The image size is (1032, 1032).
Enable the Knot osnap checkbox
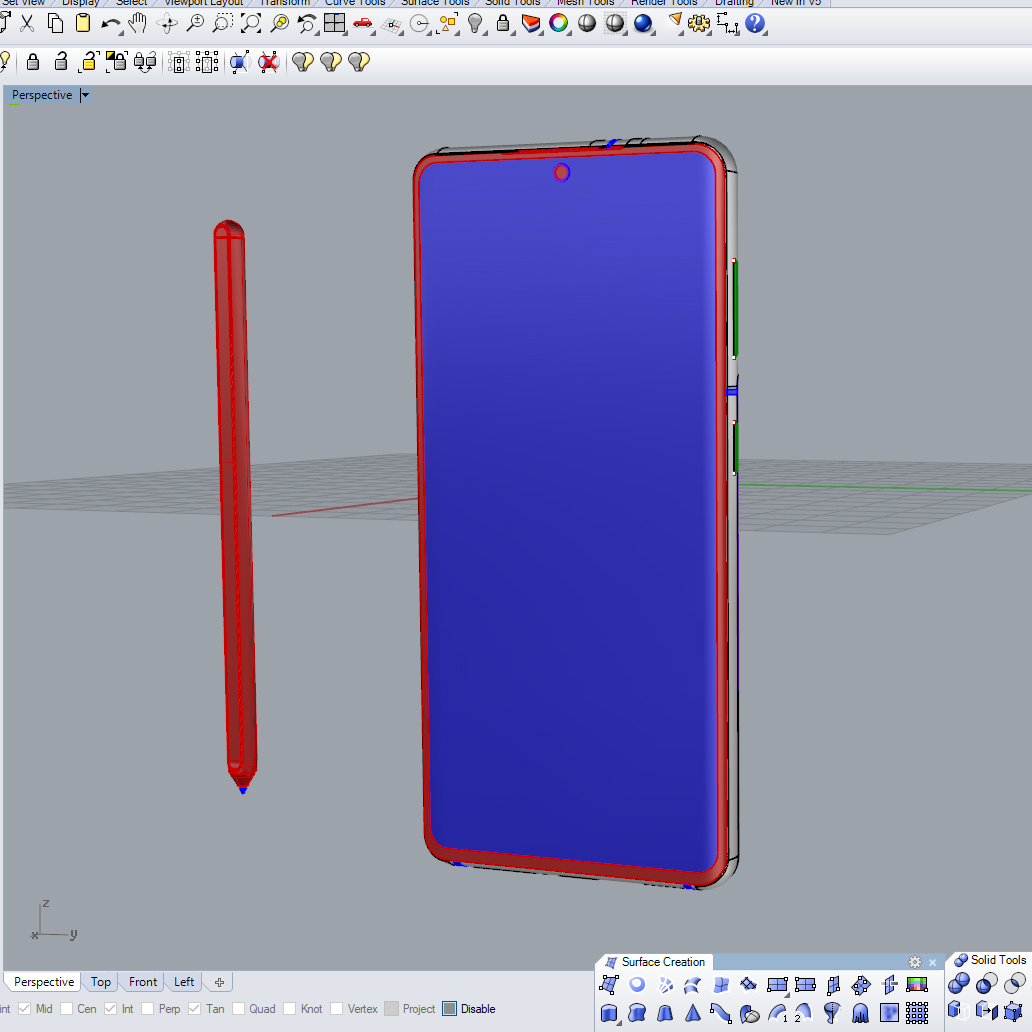tap(290, 1009)
